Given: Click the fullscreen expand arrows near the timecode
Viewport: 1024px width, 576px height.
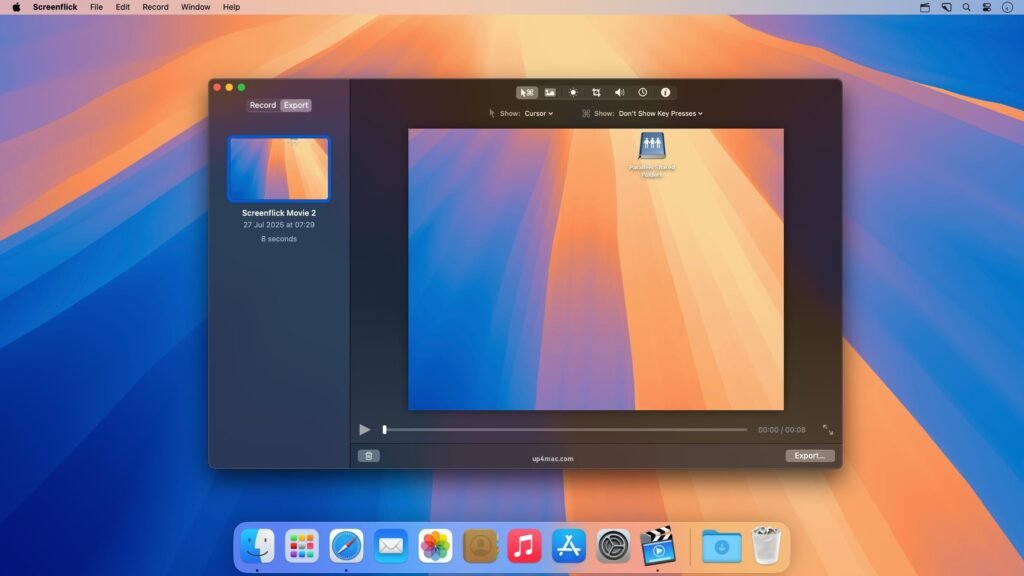Looking at the screenshot, I should click(828, 430).
